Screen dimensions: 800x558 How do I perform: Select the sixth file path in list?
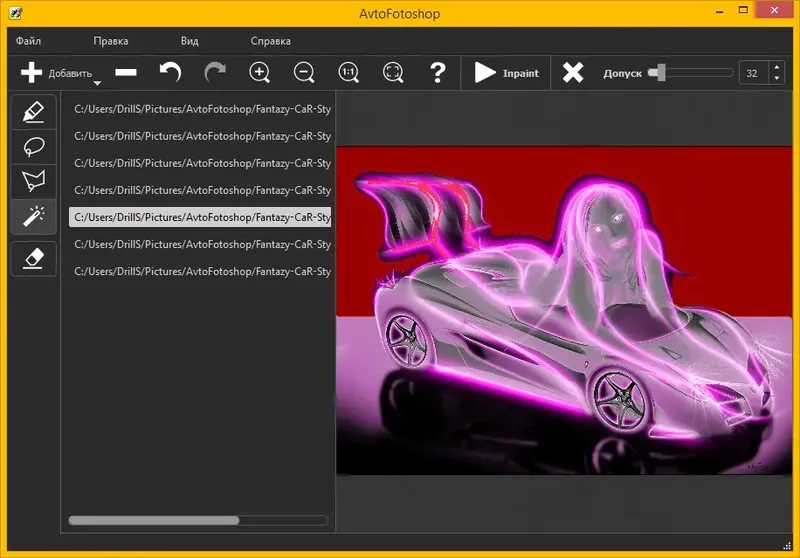200,244
